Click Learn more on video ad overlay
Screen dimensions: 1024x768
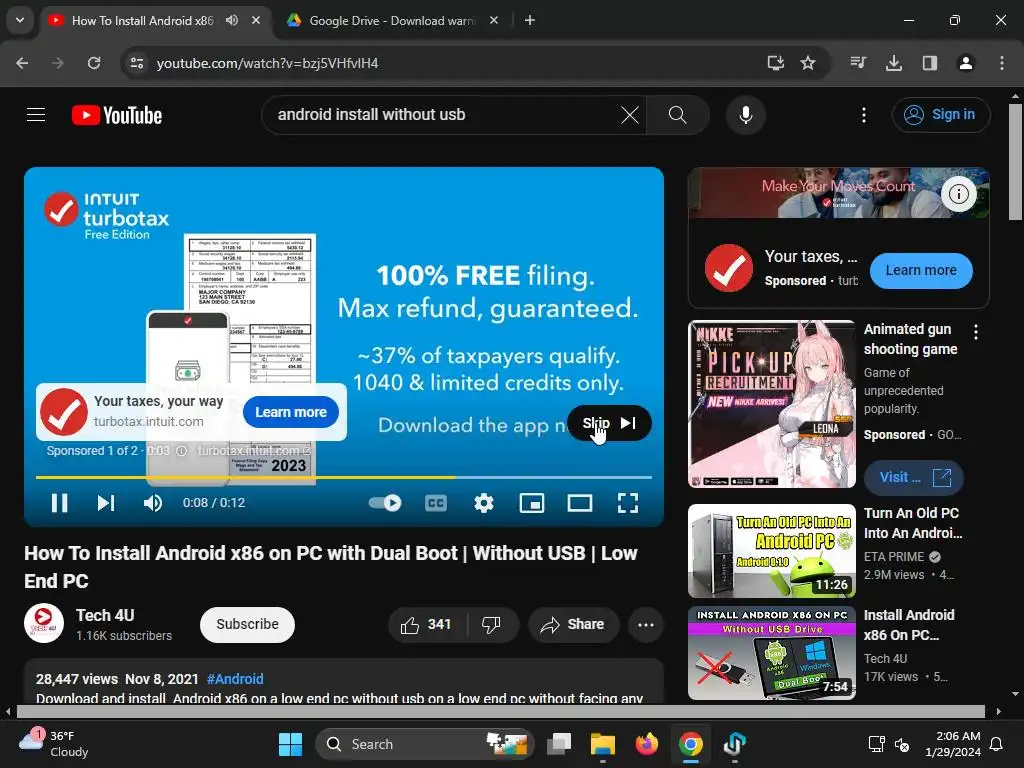point(291,412)
